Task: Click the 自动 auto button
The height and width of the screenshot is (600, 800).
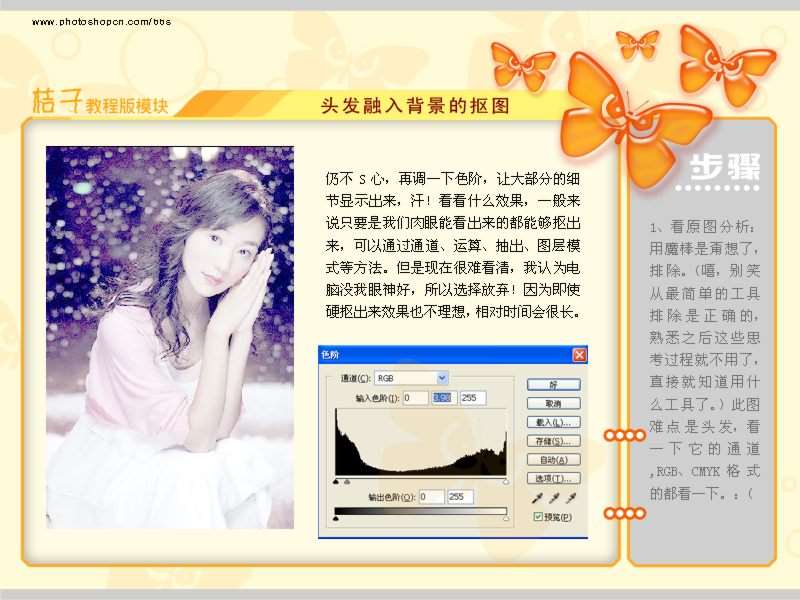Action: (553, 460)
